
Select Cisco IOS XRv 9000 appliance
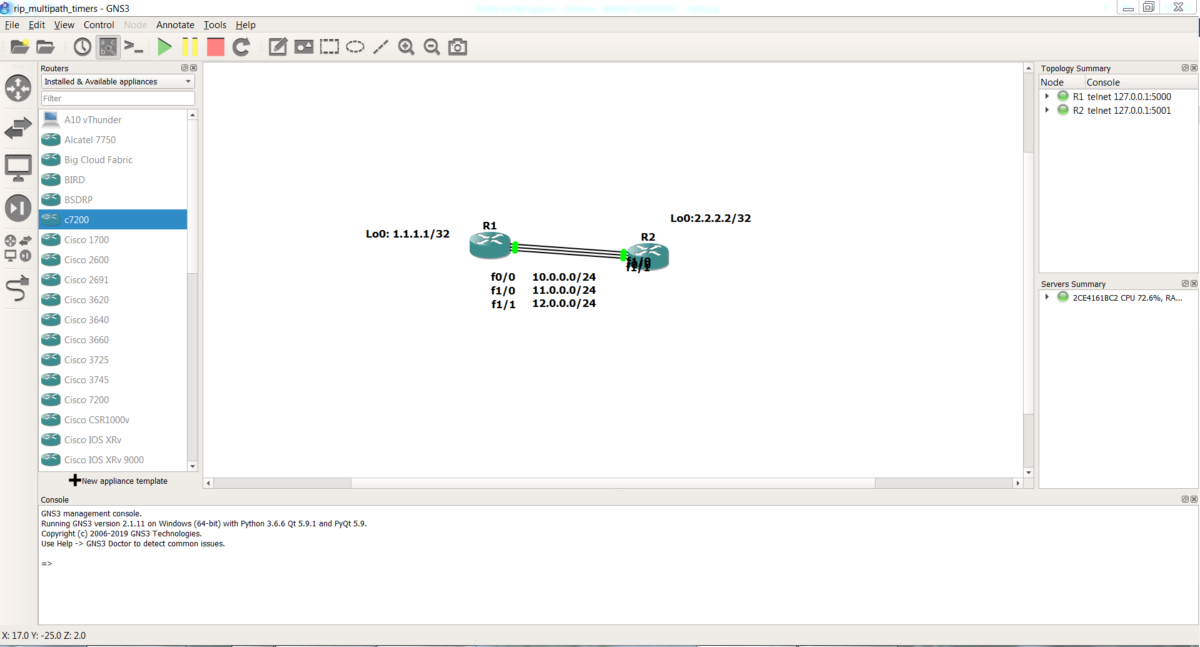tap(113, 460)
